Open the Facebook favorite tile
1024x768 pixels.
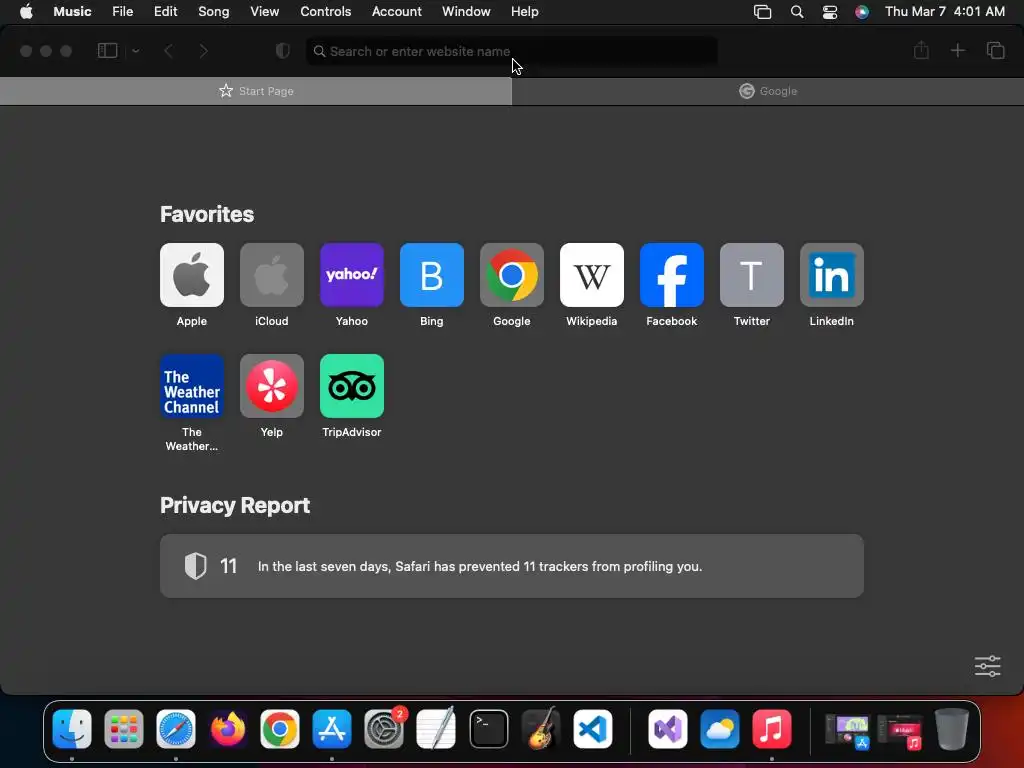[671, 275]
